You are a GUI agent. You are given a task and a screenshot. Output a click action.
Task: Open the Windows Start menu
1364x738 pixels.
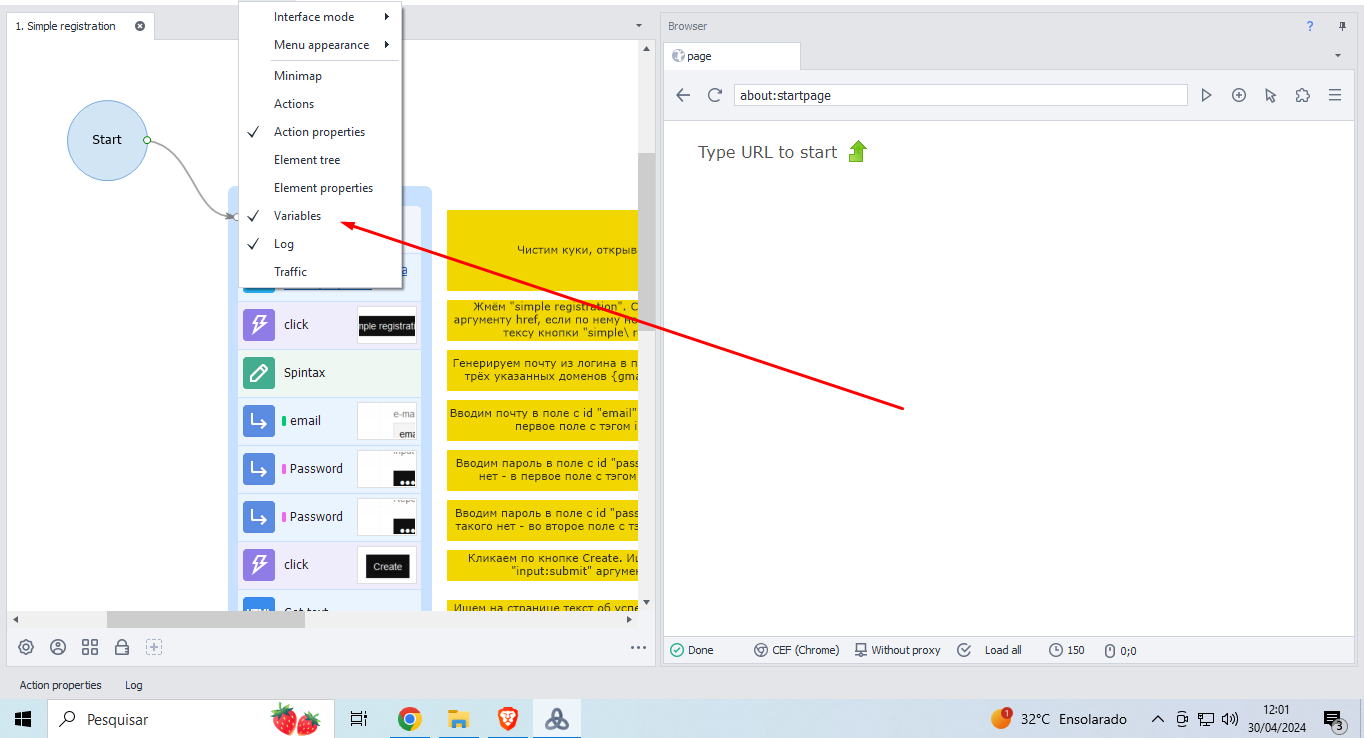coord(23,718)
